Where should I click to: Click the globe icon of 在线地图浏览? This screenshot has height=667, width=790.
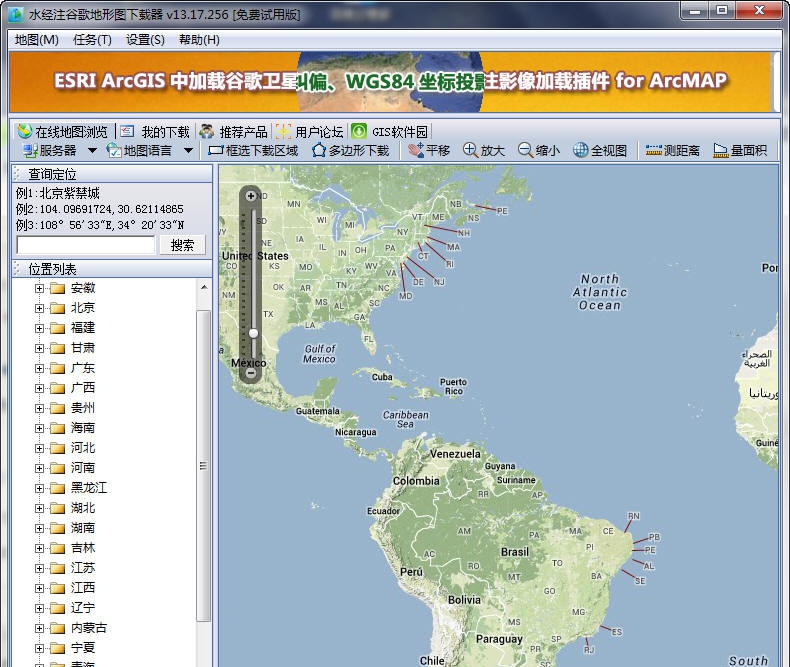click(x=24, y=131)
